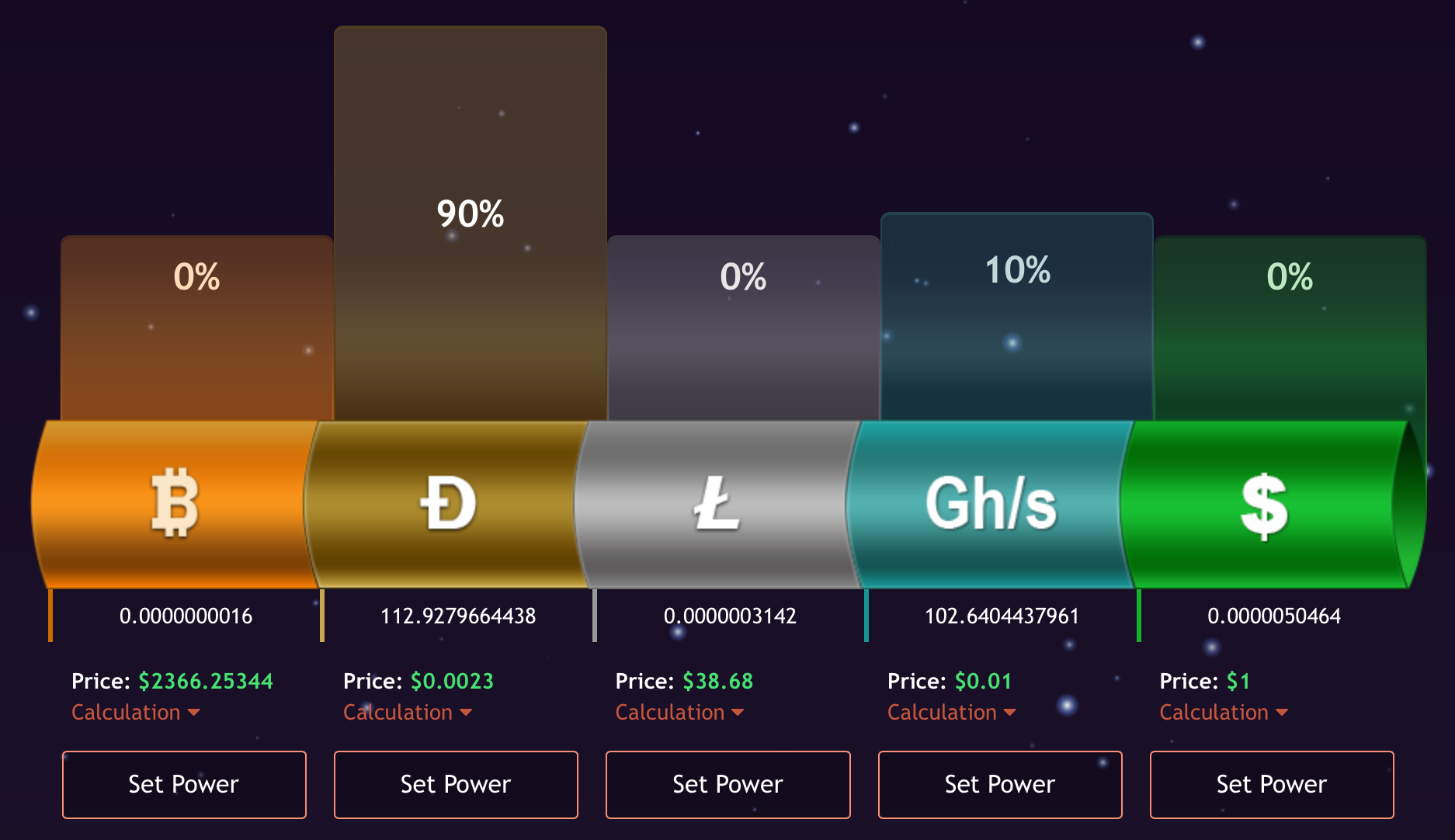
Task: Click the 0% Bitcoin power bar
Action: click(x=197, y=328)
